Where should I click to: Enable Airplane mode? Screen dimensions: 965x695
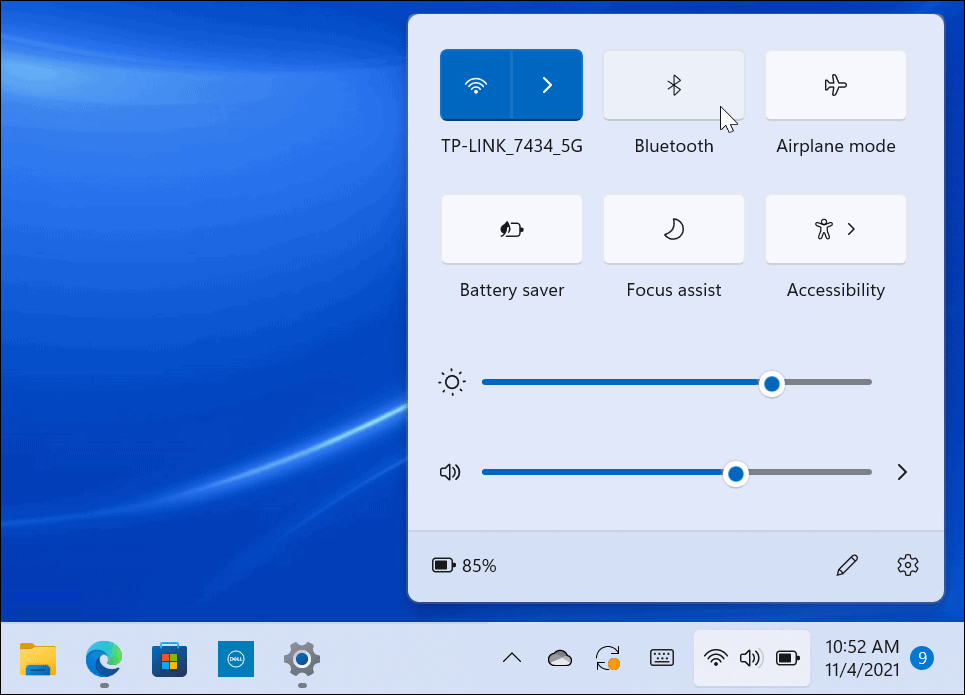point(835,85)
